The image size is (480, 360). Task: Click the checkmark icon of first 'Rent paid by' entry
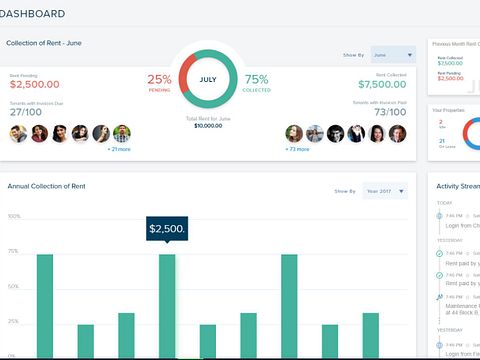[x=439, y=254]
